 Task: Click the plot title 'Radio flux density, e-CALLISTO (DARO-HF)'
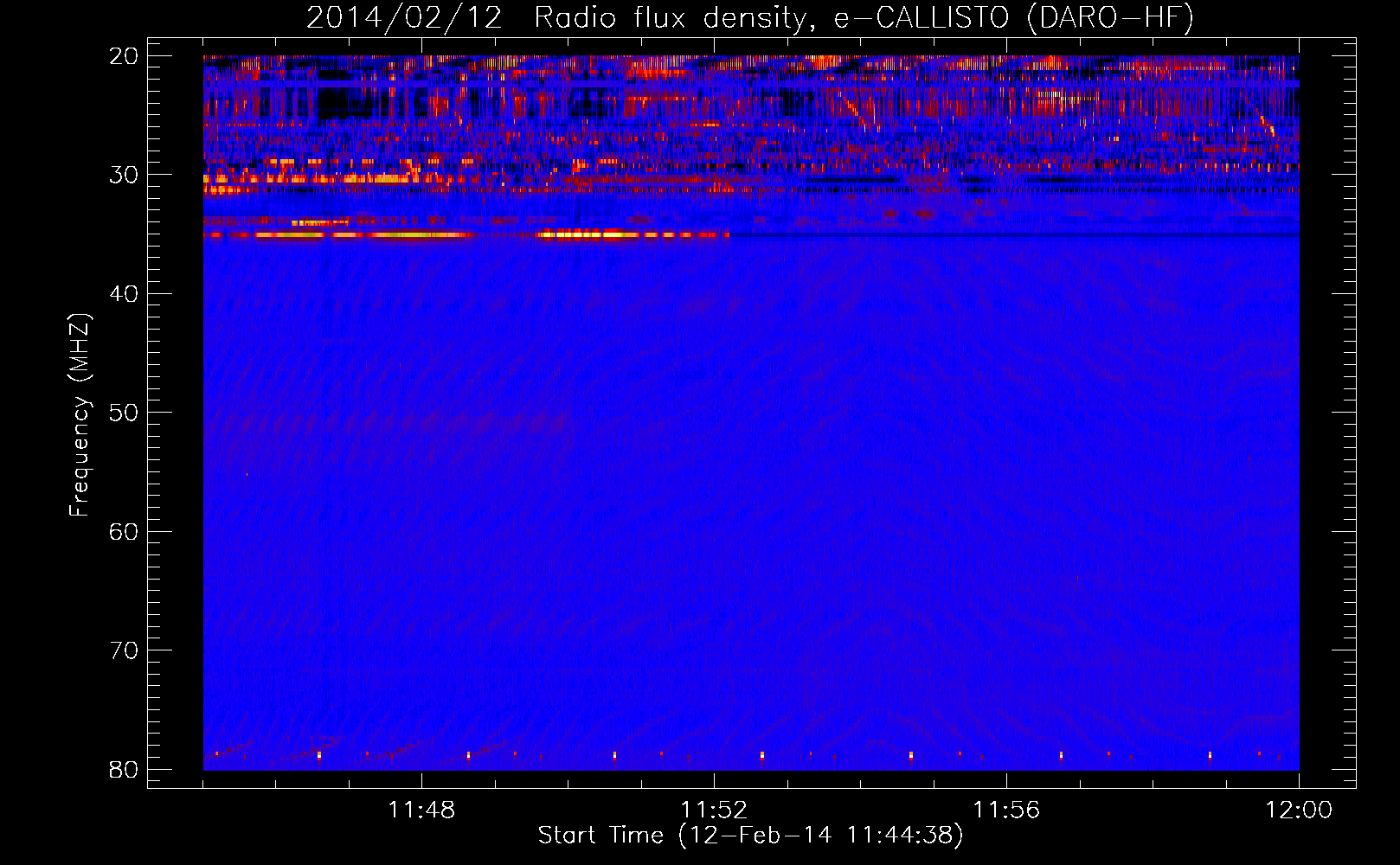pos(864,17)
